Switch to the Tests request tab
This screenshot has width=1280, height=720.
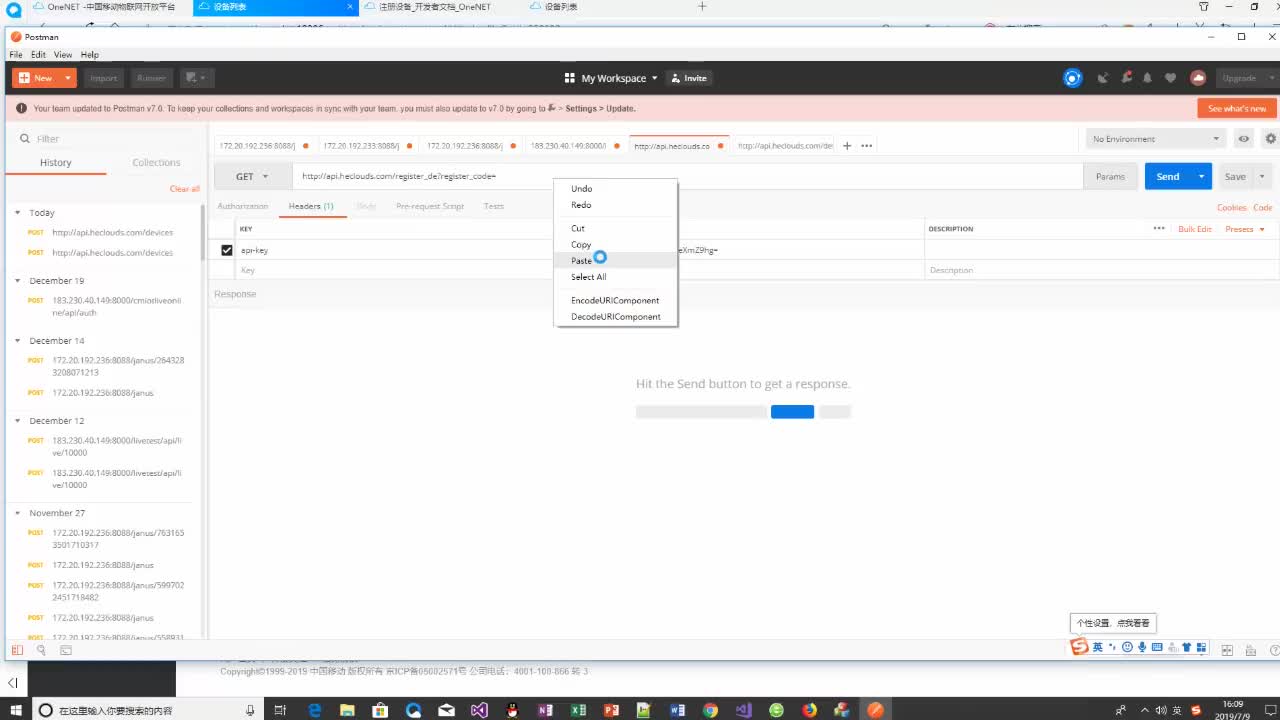pyautogui.click(x=494, y=206)
